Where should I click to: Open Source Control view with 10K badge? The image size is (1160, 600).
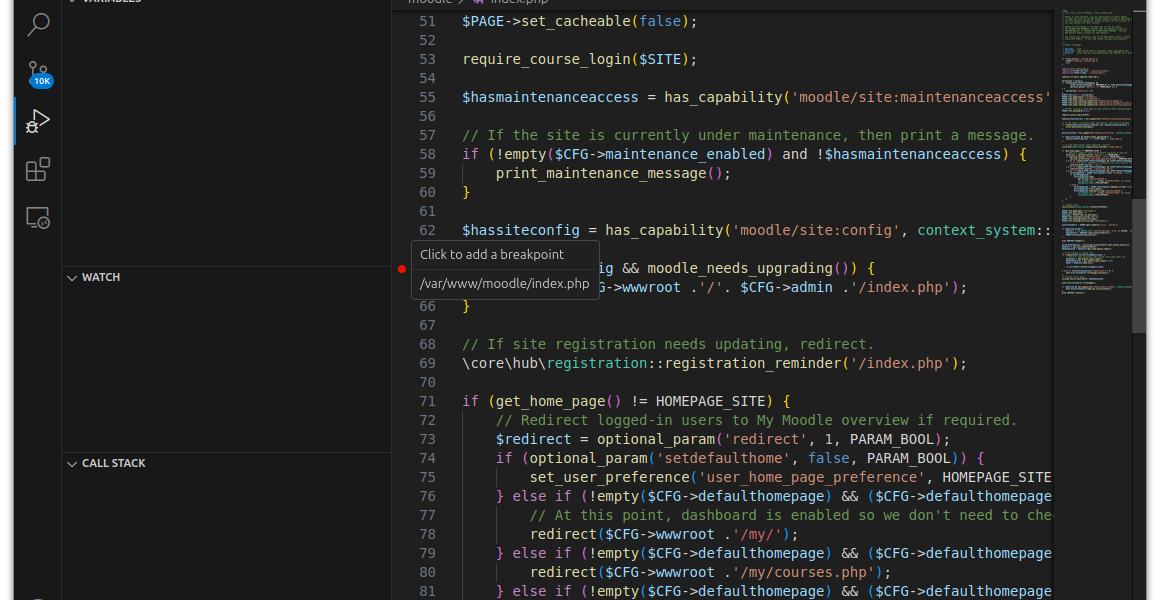(x=38, y=73)
